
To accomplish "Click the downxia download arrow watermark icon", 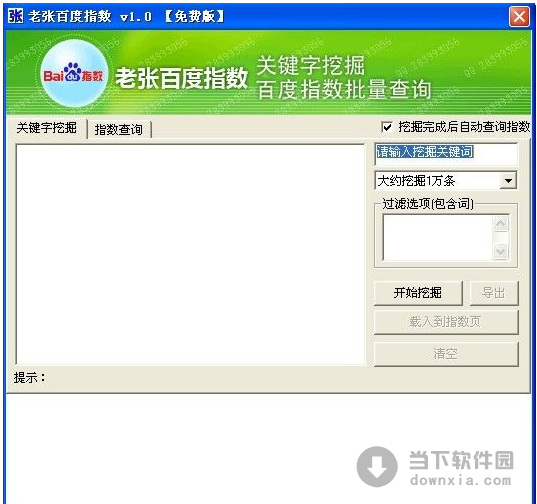I will coord(377,466).
